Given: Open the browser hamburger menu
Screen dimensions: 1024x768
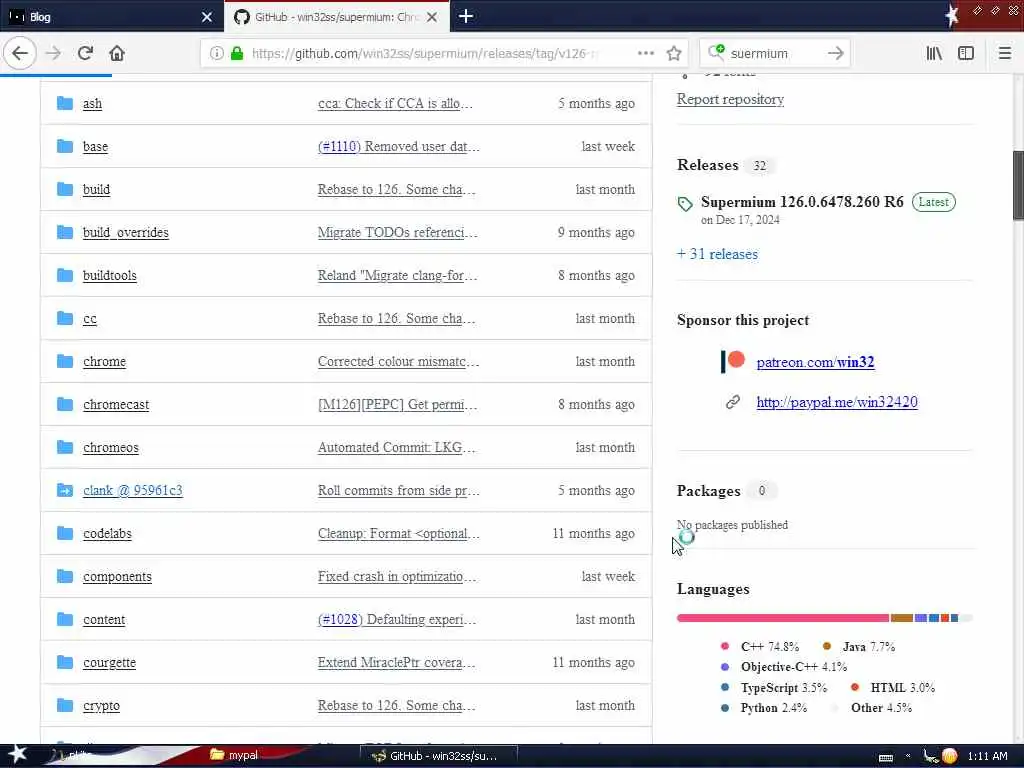Looking at the screenshot, I should click(1005, 53).
